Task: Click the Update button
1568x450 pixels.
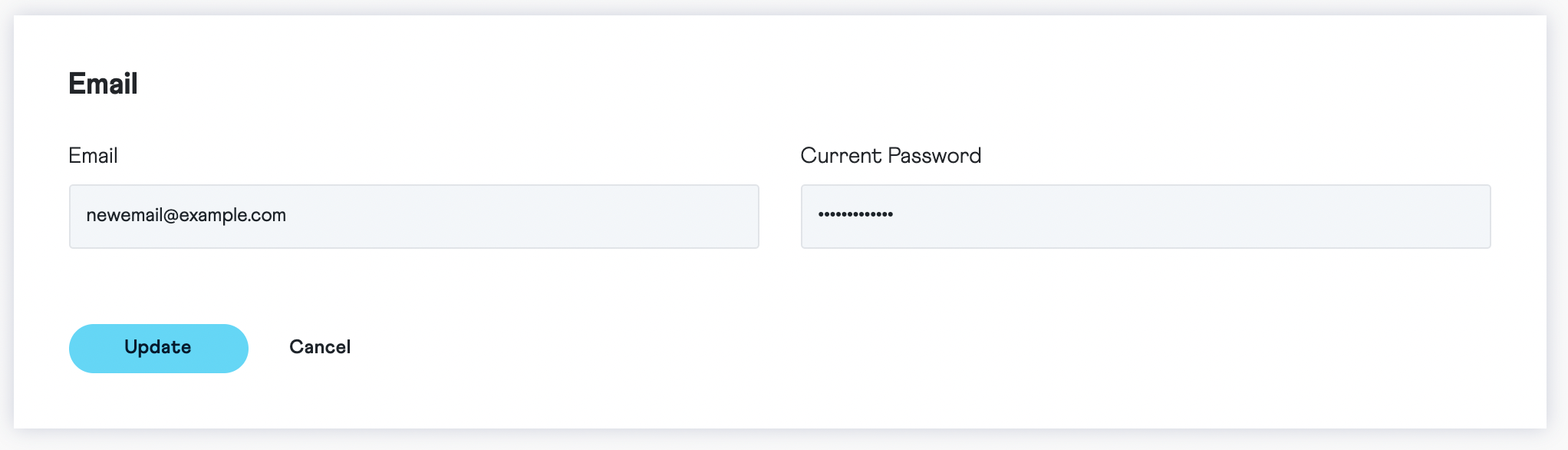Action: [x=158, y=348]
